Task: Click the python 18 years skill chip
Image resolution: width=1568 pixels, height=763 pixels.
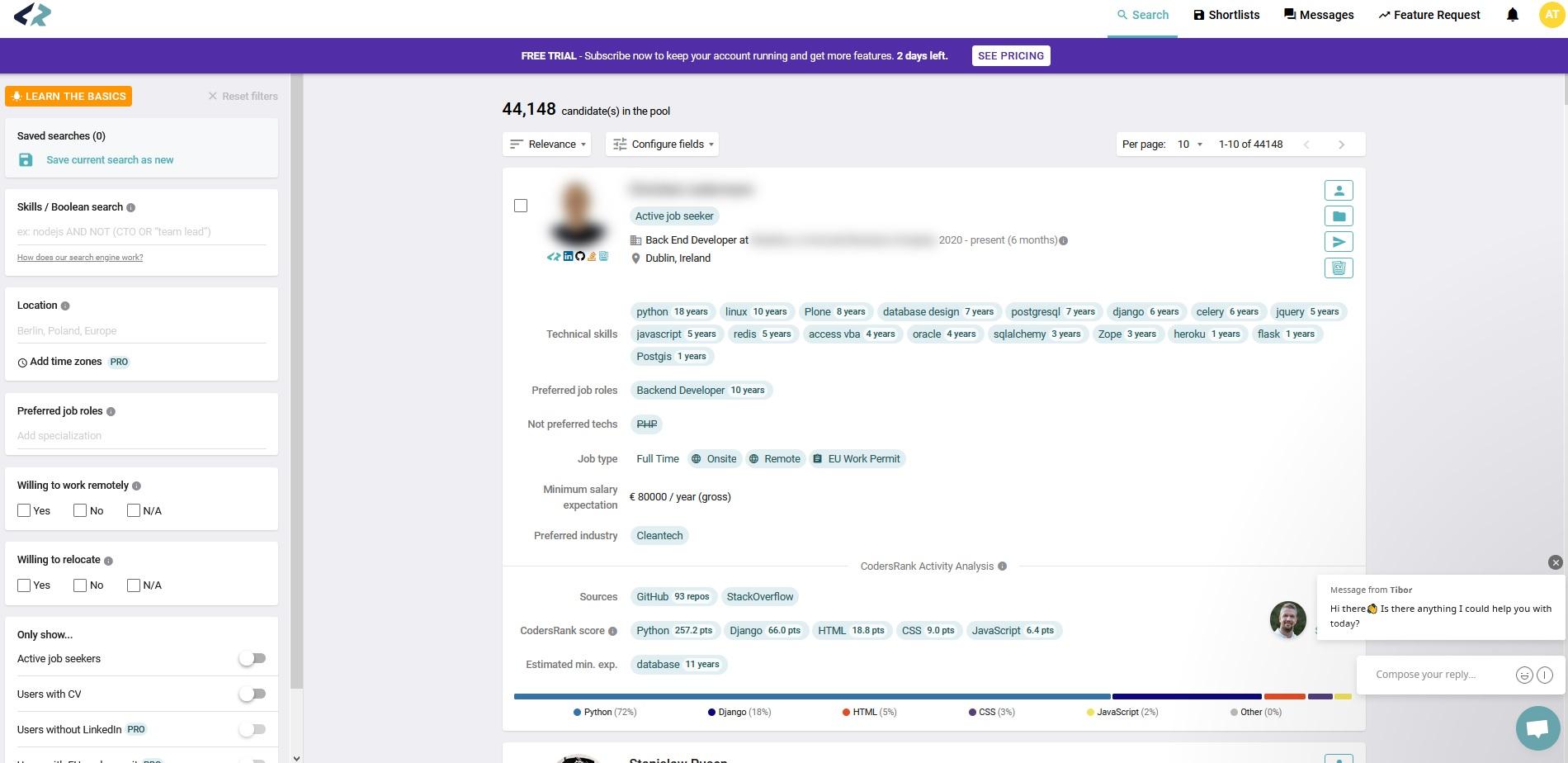Action: click(x=672, y=312)
